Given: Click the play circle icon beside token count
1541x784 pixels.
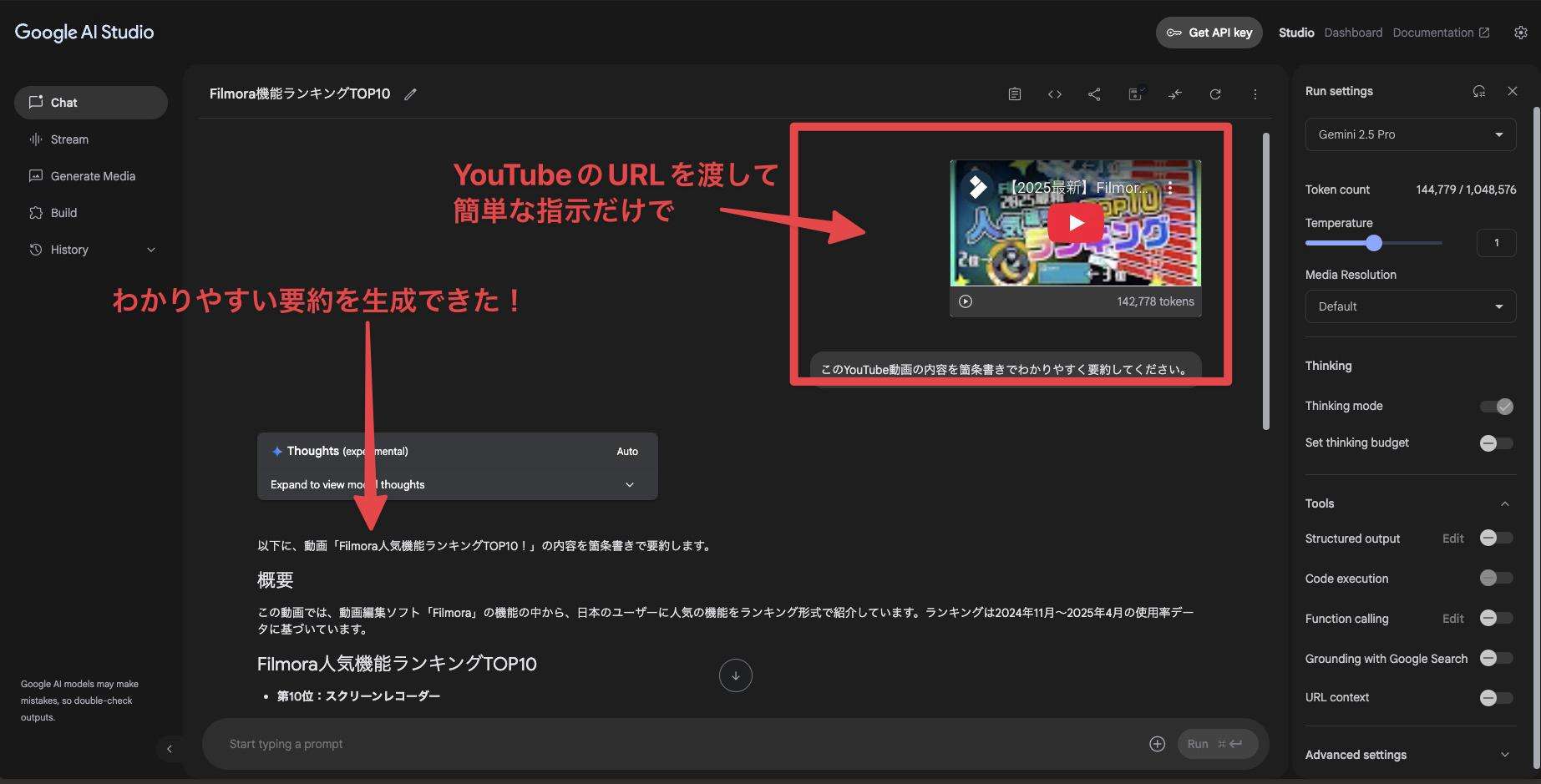Looking at the screenshot, I should click(966, 301).
